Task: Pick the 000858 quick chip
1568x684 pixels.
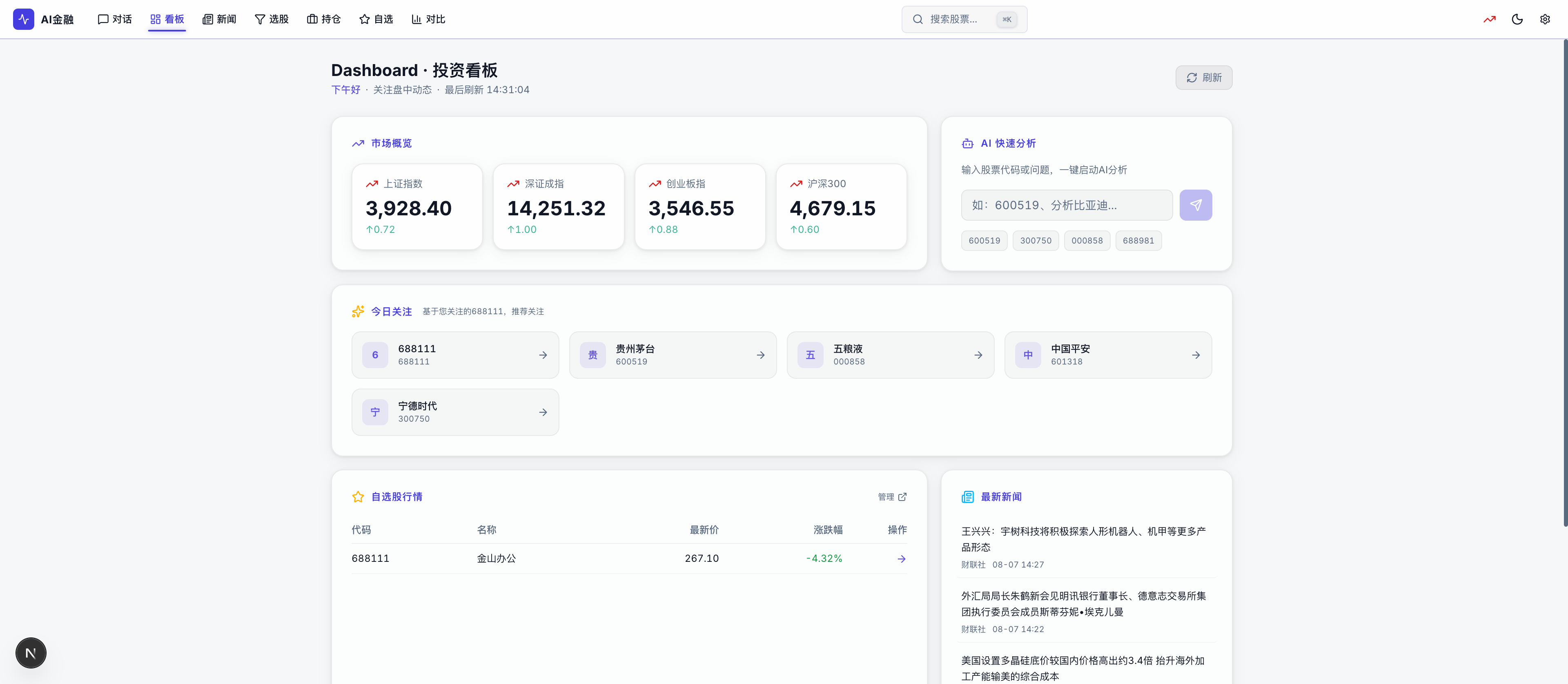Action: click(1087, 241)
